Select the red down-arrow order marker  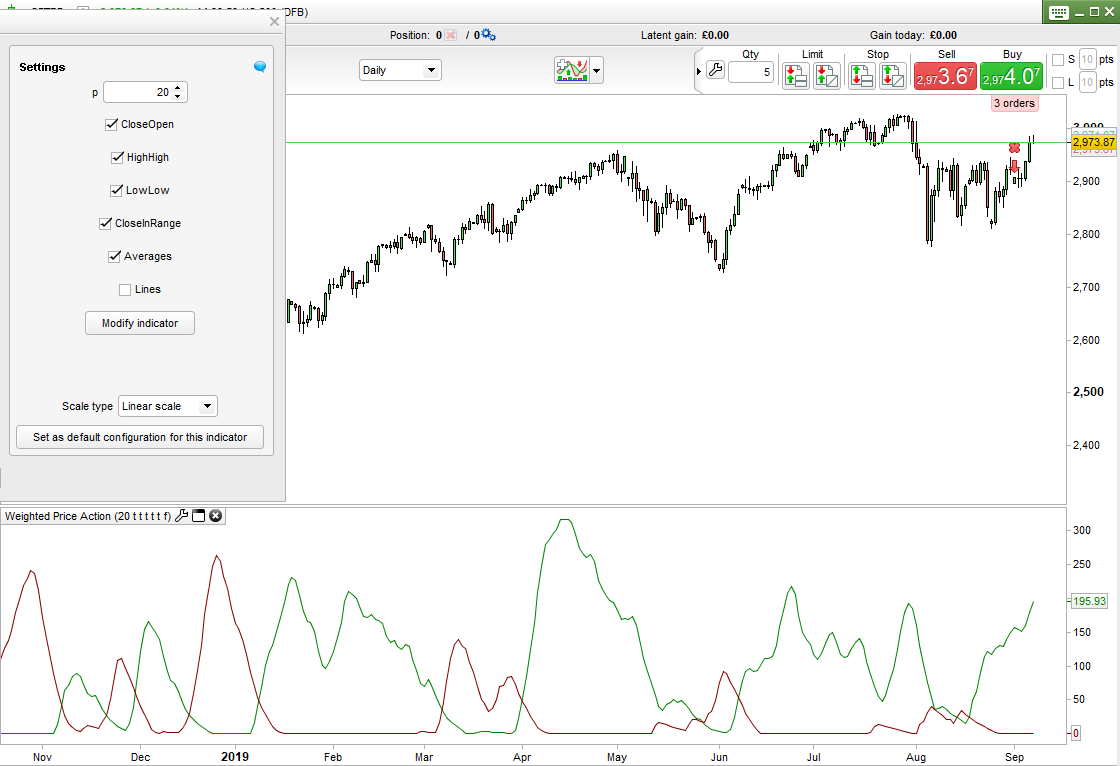click(x=1014, y=166)
